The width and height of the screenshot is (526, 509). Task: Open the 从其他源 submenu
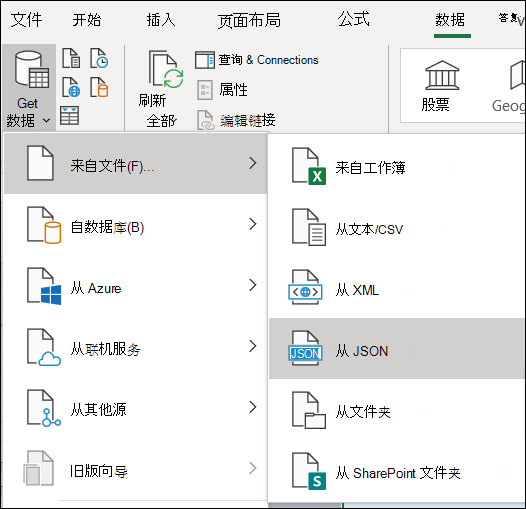pos(136,407)
